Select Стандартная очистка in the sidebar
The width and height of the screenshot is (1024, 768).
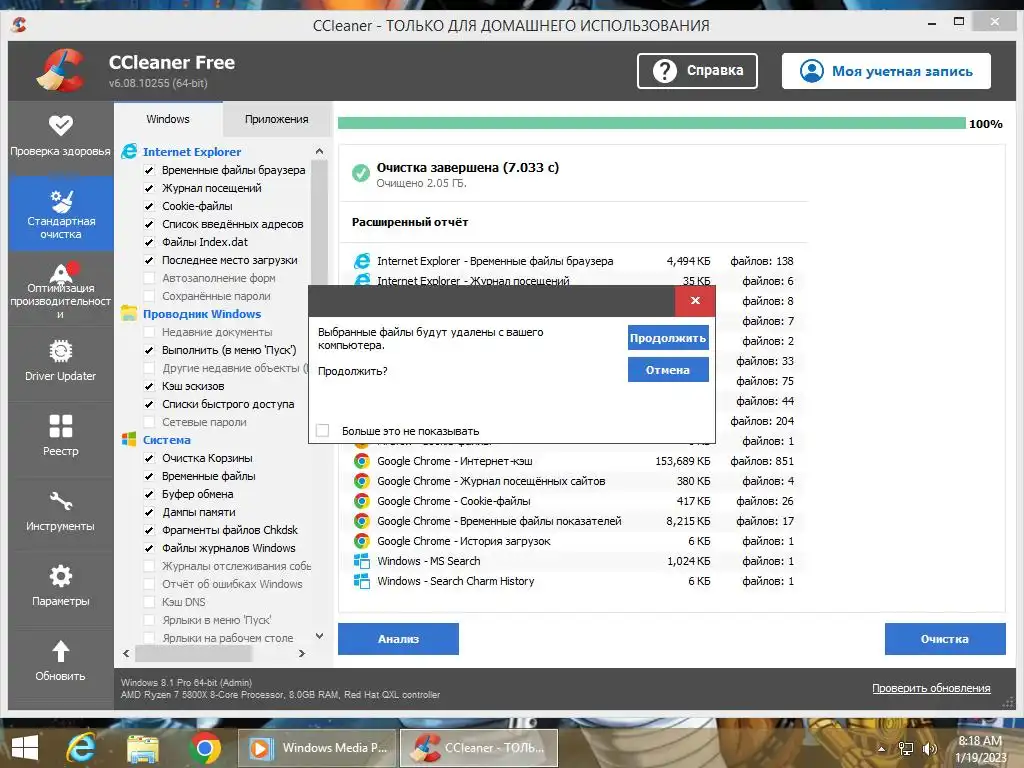[x=61, y=213]
